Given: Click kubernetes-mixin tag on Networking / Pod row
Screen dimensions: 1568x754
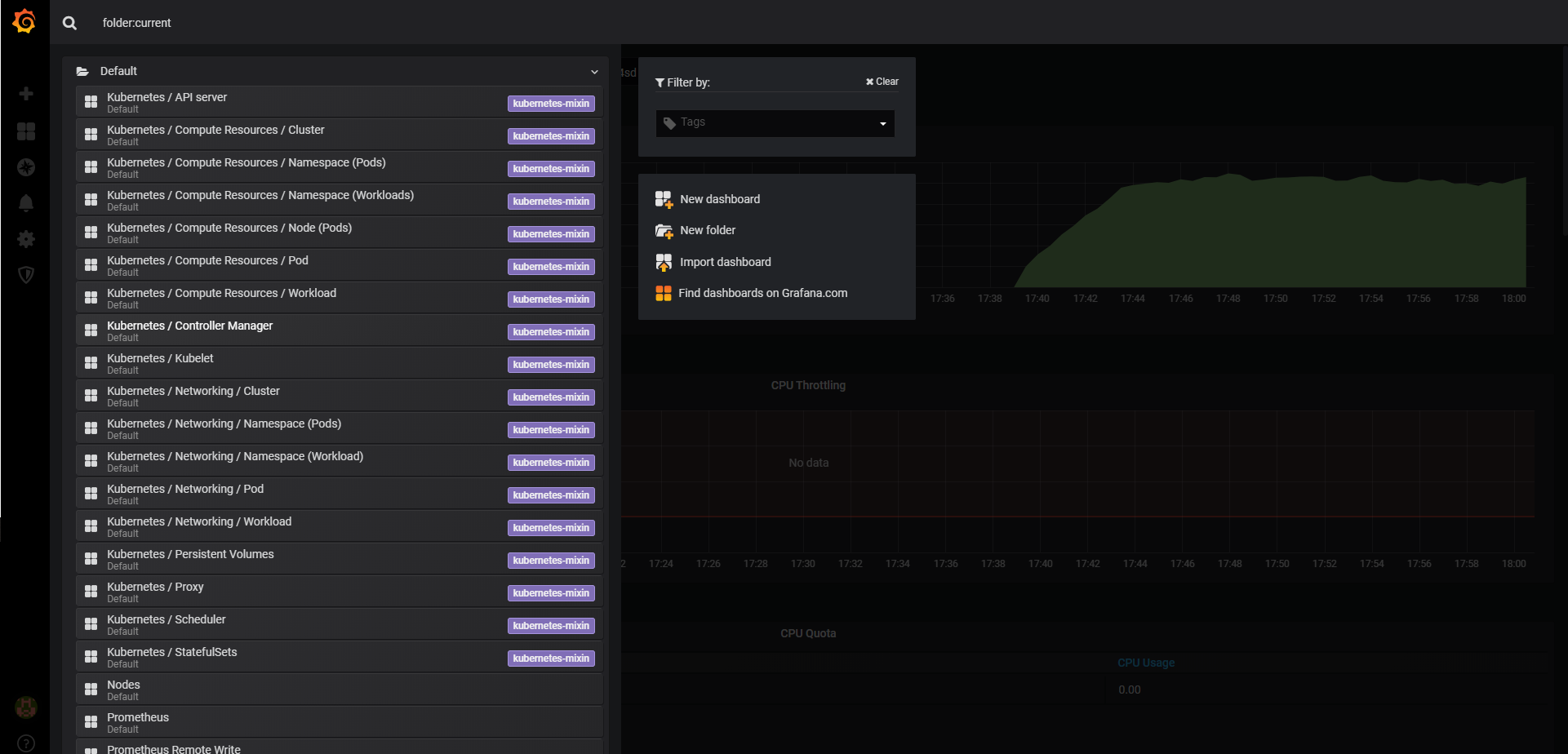Looking at the screenshot, I should (551, 495).
